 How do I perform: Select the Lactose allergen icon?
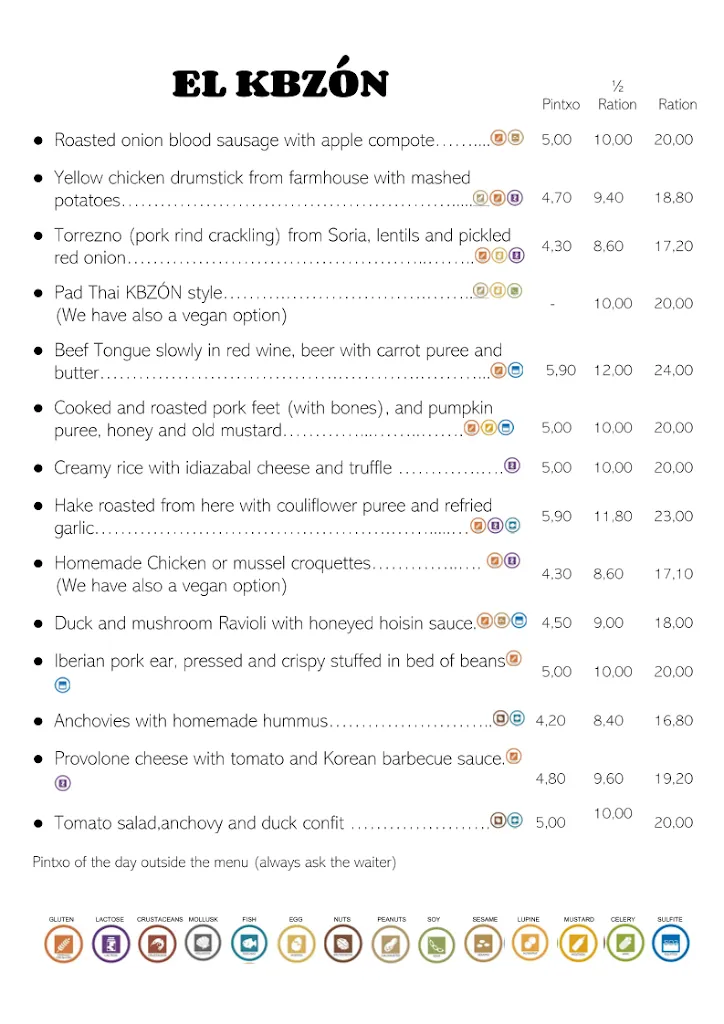pos(111,943)
